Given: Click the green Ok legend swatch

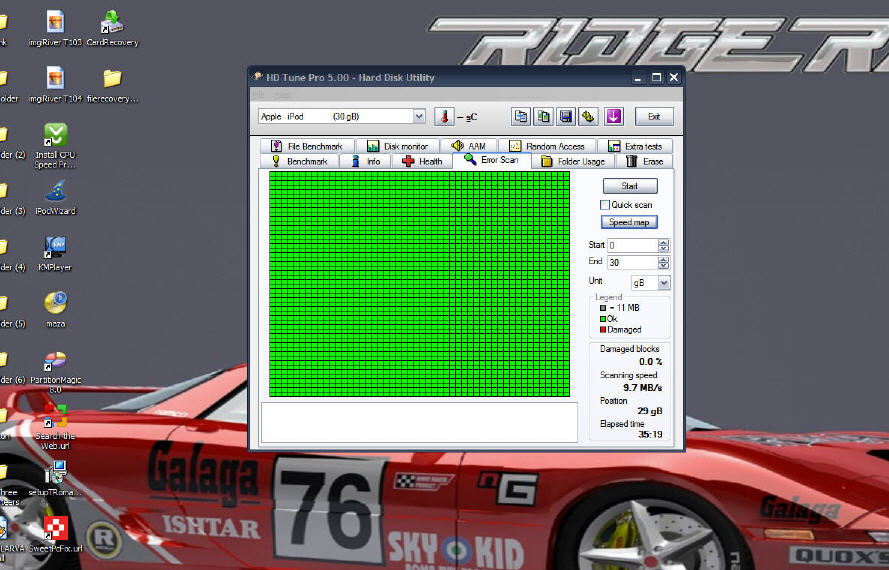Looking at the screenshot, I should click(x=603, y=319).
